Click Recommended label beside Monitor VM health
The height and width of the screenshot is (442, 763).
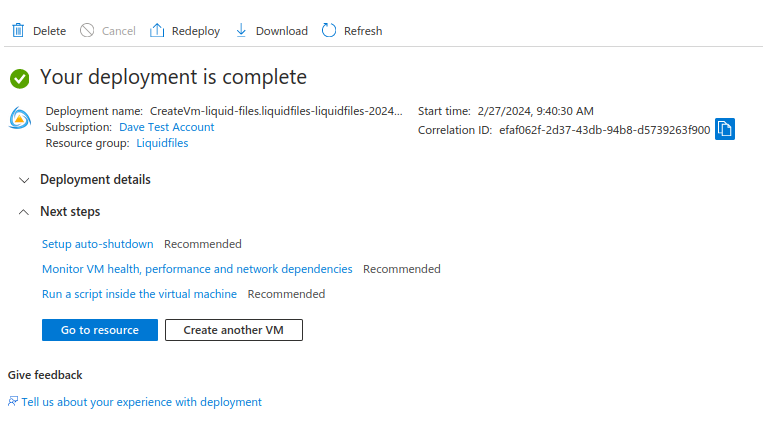401,269
